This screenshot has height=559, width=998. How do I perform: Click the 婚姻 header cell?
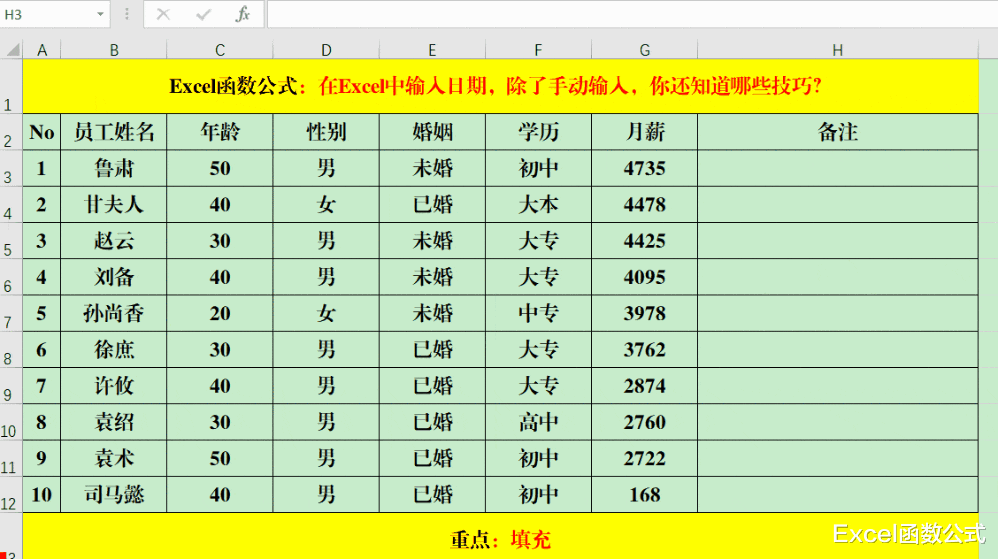click(432, 132)
